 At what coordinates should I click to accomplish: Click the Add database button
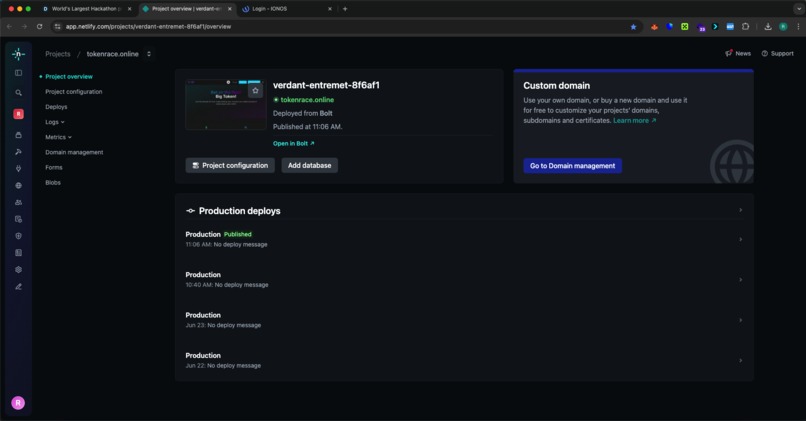click(x=309, y=166)
